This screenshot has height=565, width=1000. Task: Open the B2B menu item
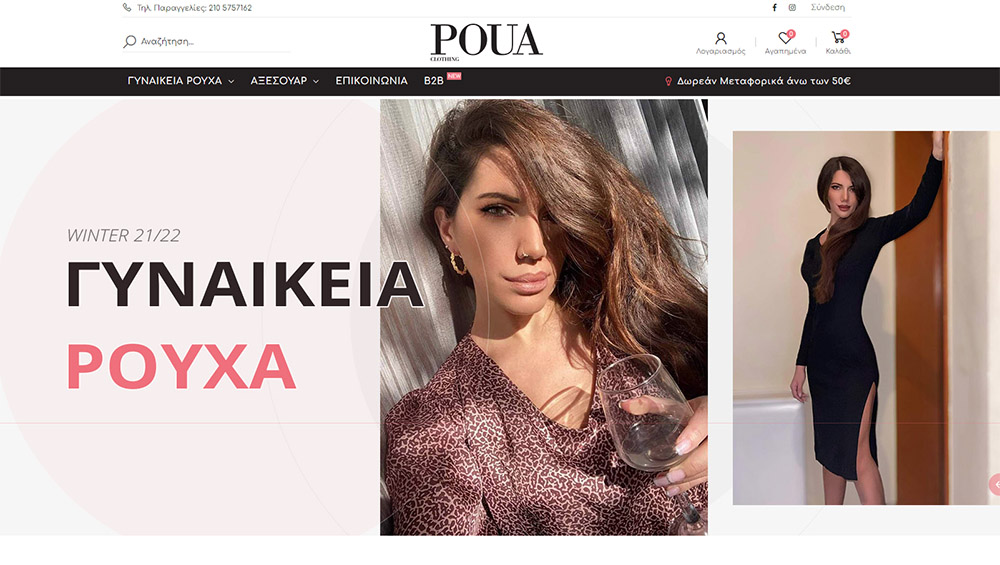(x=434, y=81)
